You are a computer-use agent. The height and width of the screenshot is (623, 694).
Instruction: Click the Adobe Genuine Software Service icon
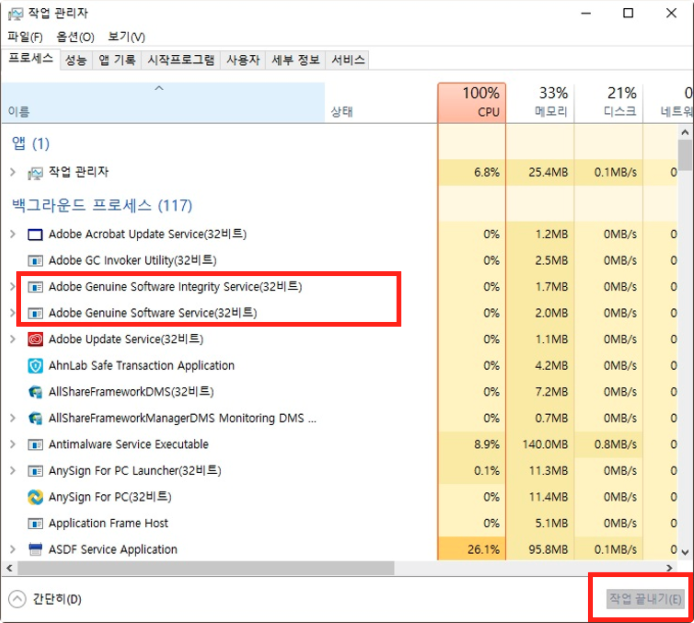point(35,313)
